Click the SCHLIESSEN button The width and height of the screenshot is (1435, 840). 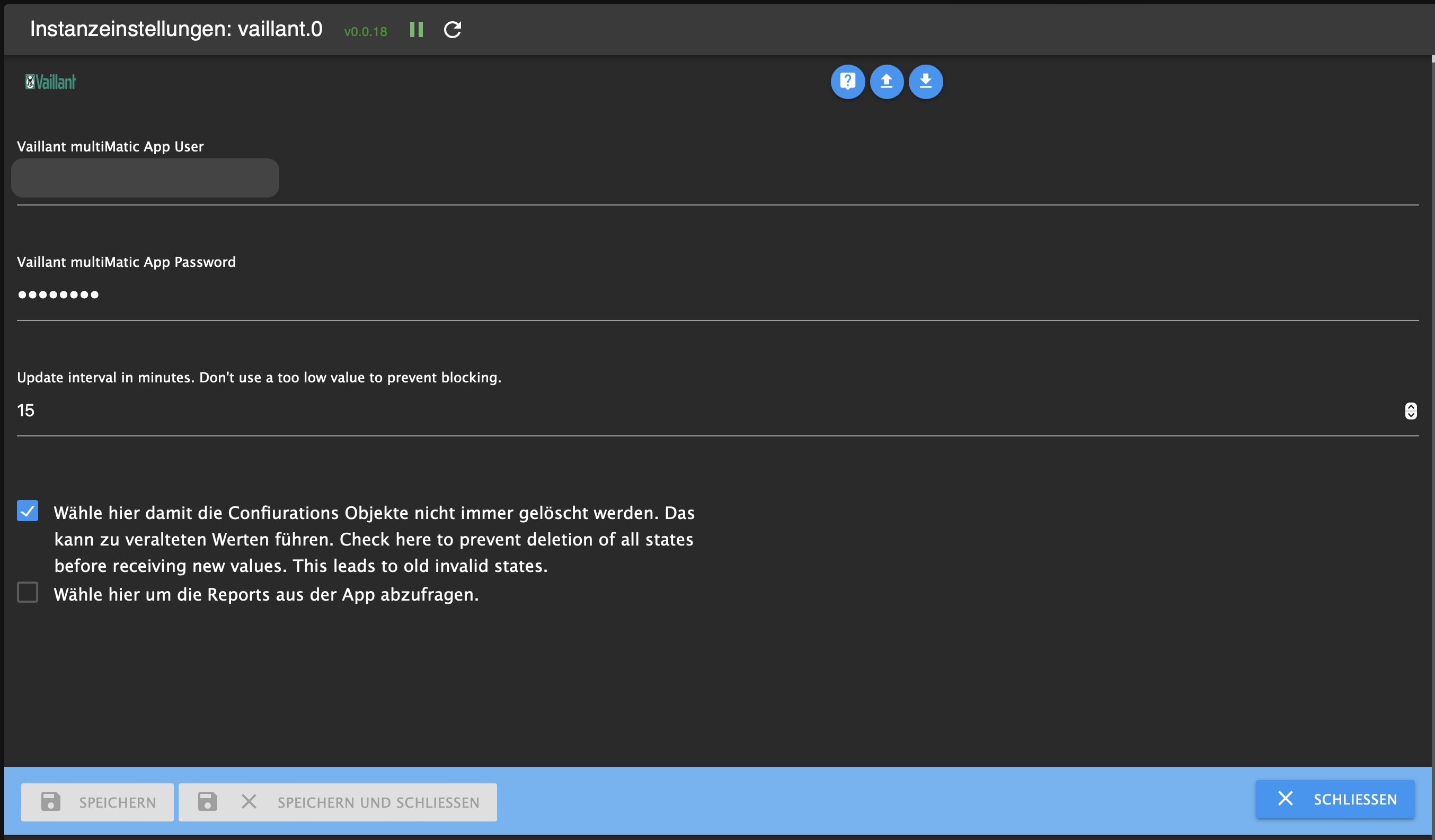pyautogui.click(x=1335, y=799)
